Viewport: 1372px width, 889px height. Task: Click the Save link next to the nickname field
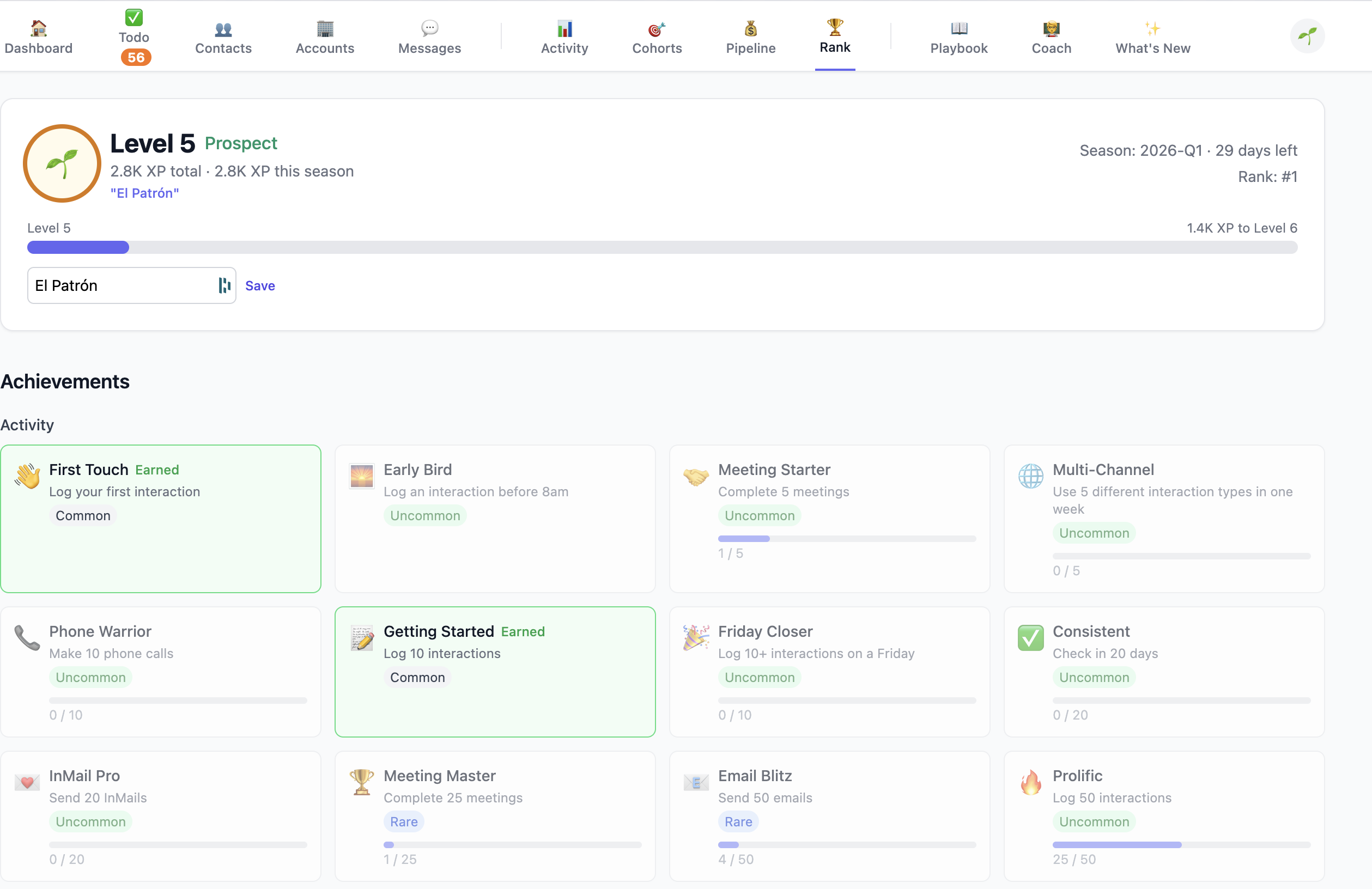(x=260, y=285)
